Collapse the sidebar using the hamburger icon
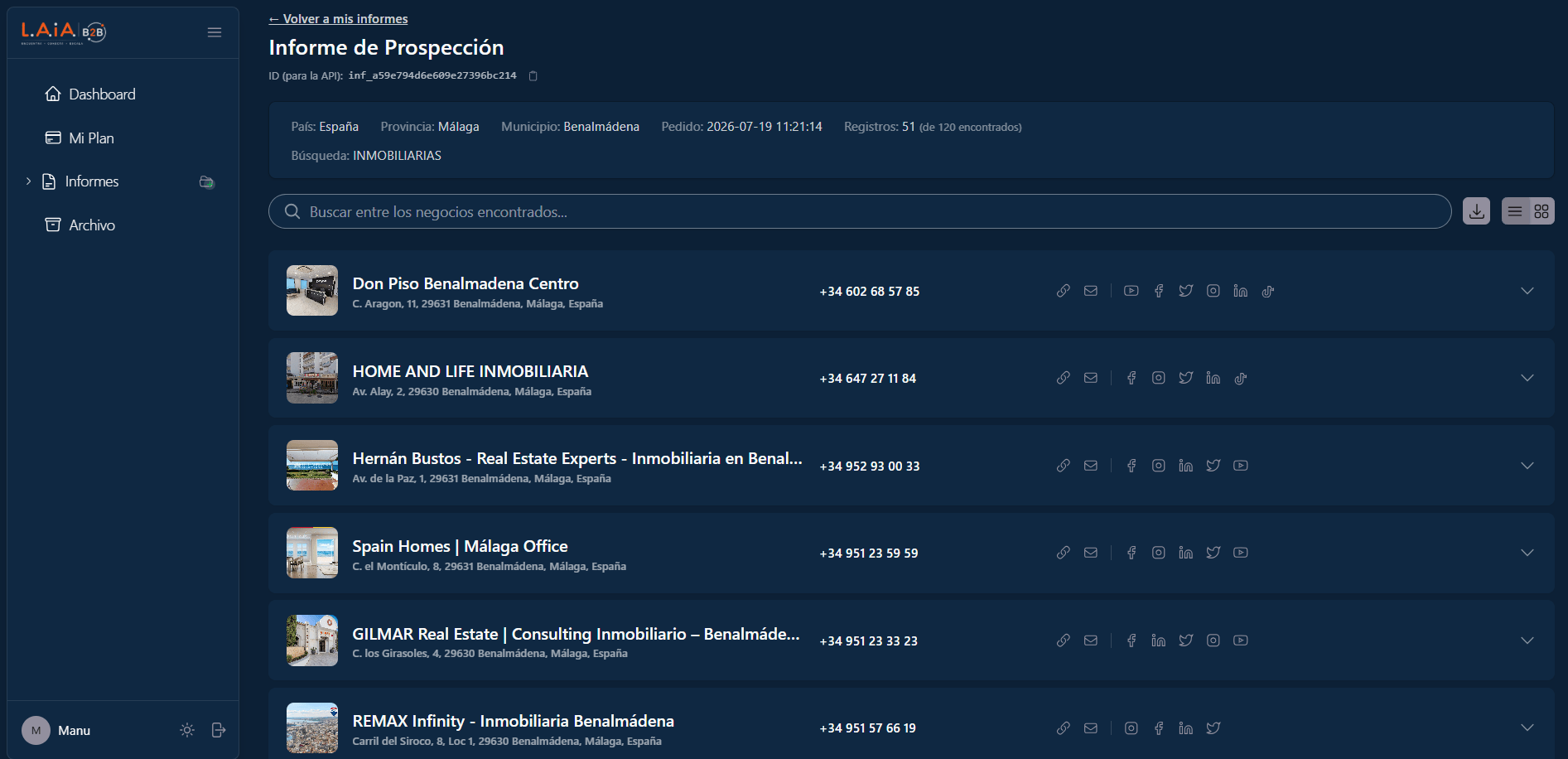Viewport: 1568px width, 759px height. coord(215,32)
